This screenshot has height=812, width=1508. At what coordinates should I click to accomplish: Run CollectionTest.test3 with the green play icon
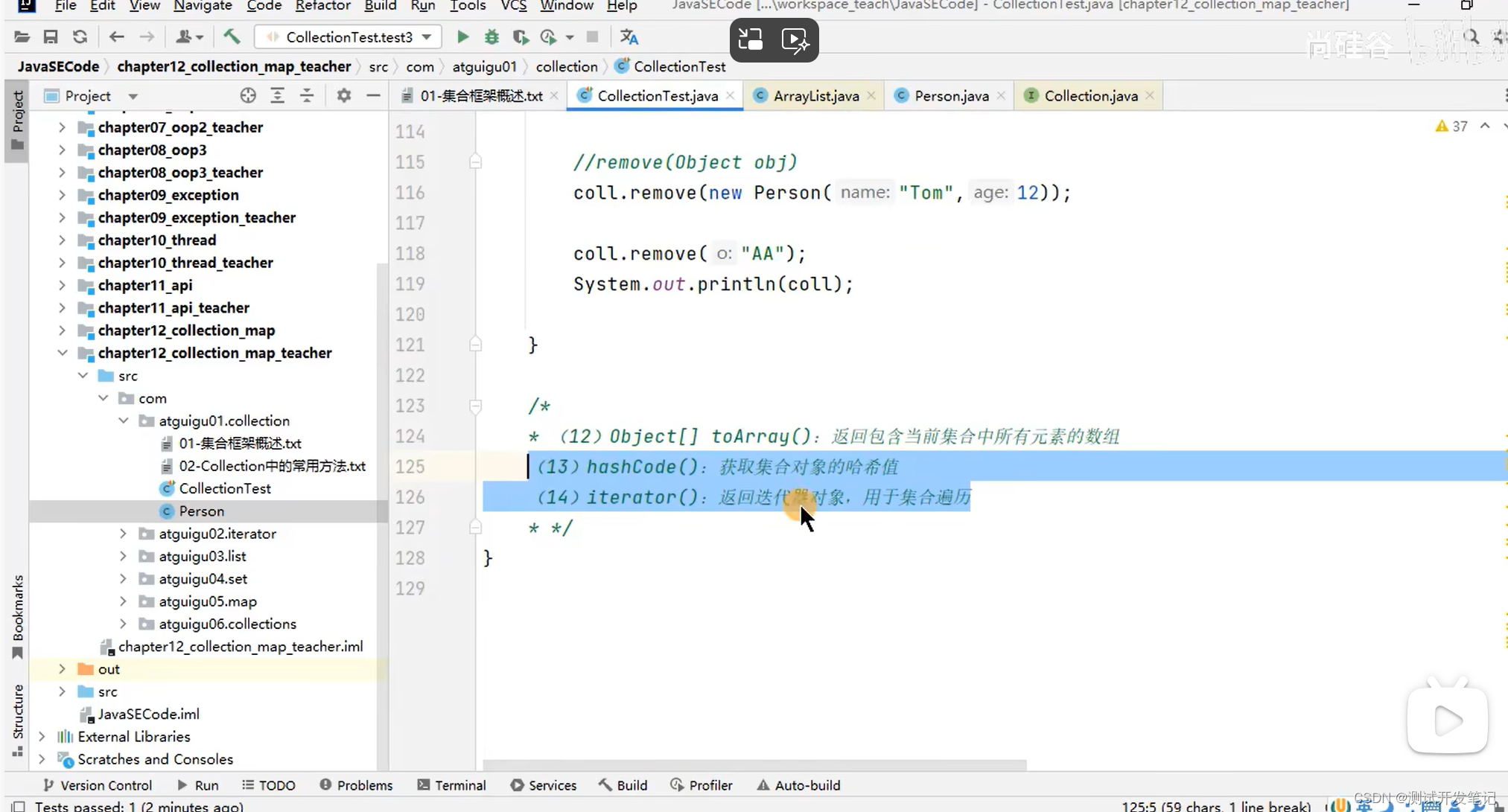point(462,36)
